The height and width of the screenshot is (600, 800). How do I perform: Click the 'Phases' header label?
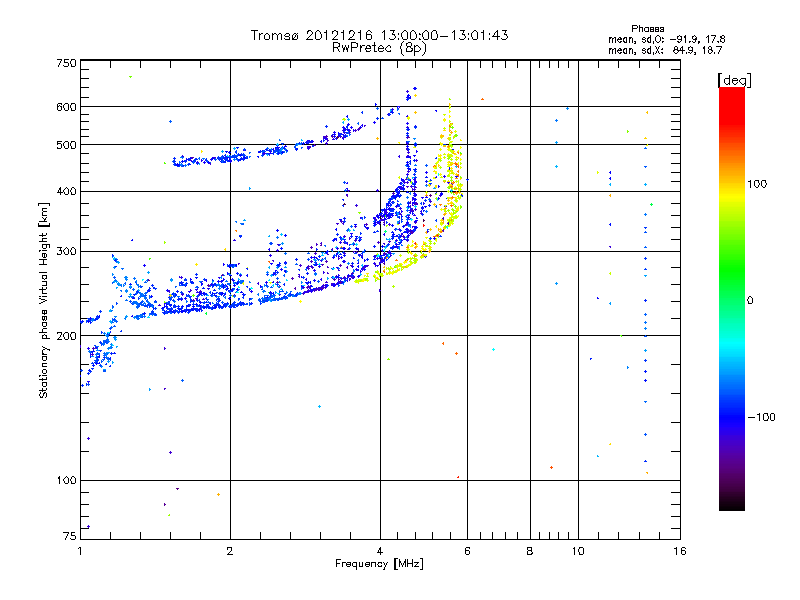pos(647,29)
